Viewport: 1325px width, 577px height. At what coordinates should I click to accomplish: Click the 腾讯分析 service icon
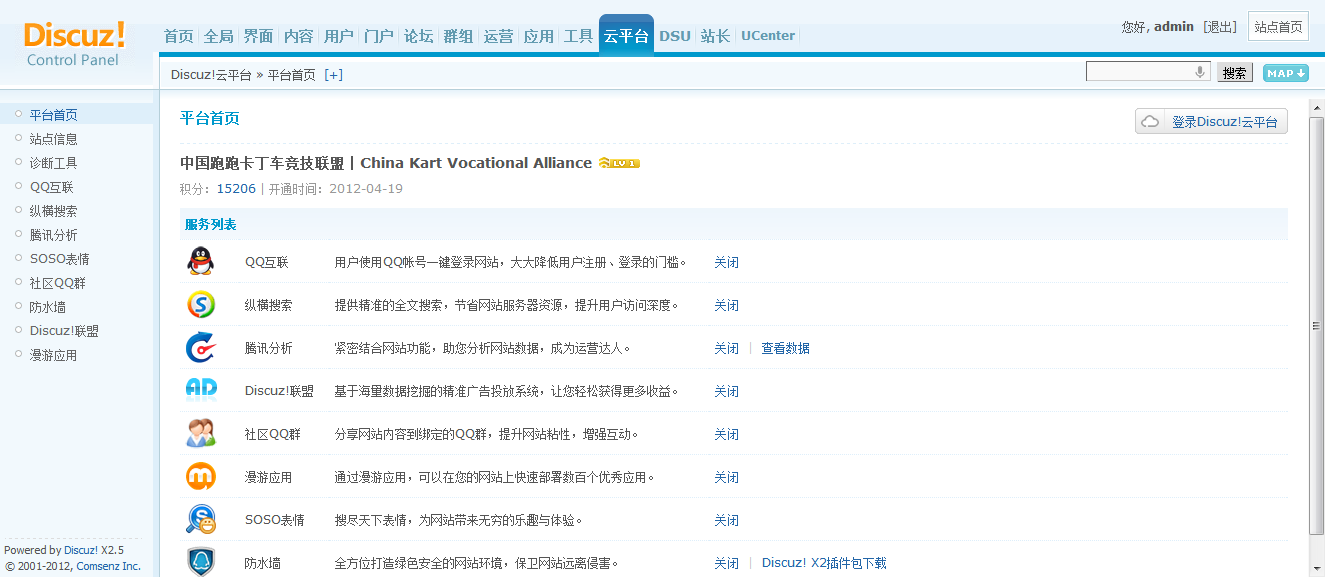click(200, 348)
